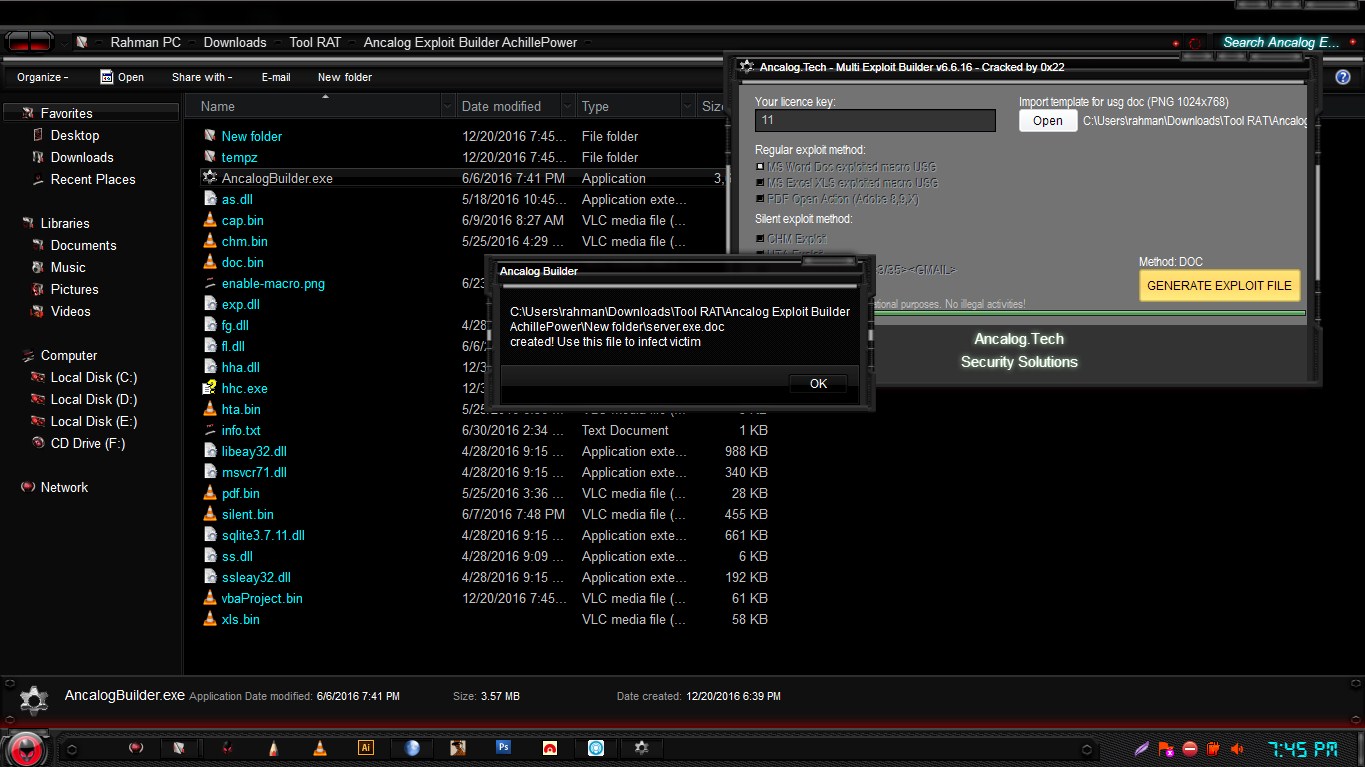Select Local Disk (D:) in navigation pane
This screenshot has width=1365, height=767.
[x=94, y=399]
